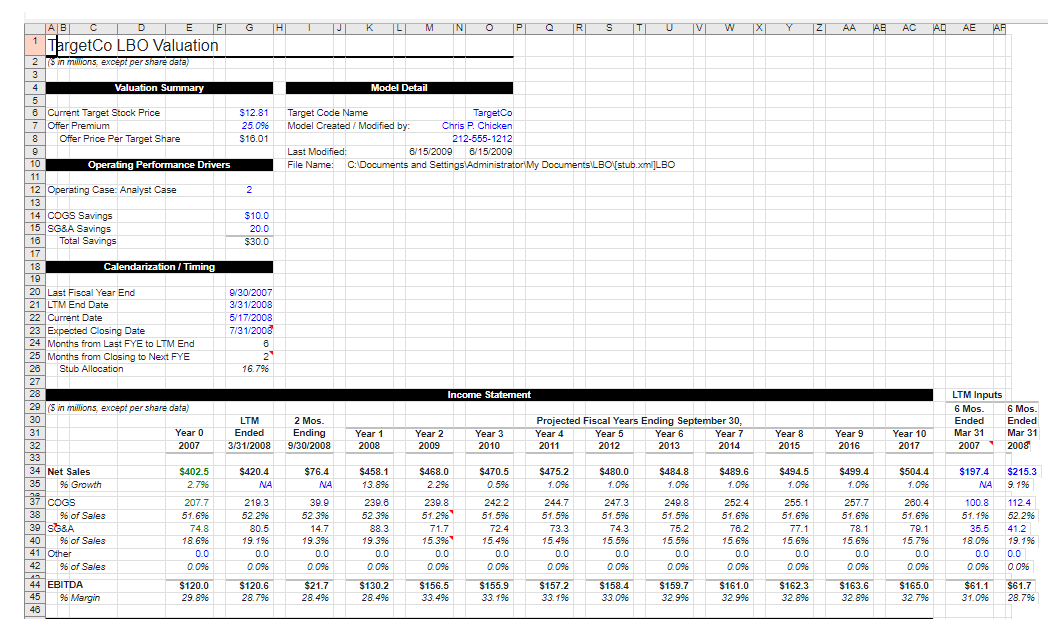
Task: Select the Current Target Stock Price value $12.81
Action: [251, 113]
